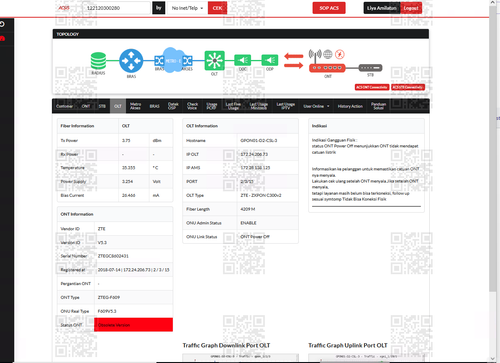Viewport: 500px width, 363px height.
Task: Click the Bias Current value 20.468
Action: point(129,195)
